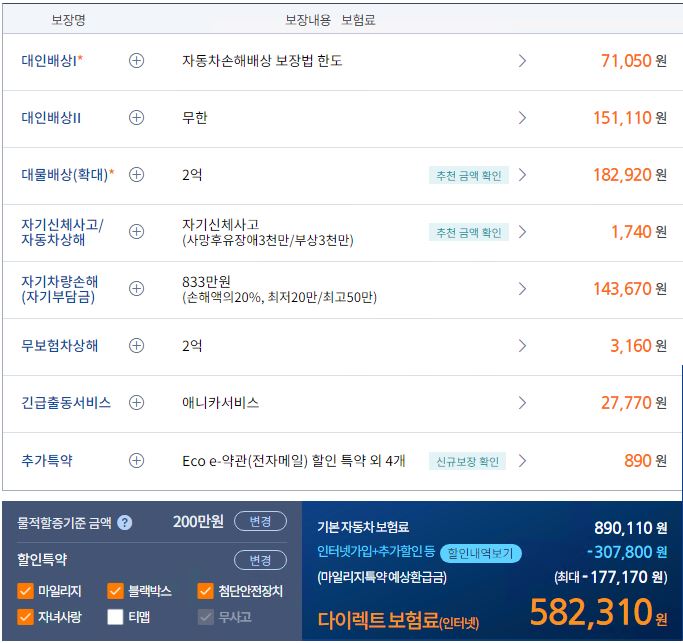
Task: Open help icon beside 물적할증기준 금액
Action: click(125, 522)
